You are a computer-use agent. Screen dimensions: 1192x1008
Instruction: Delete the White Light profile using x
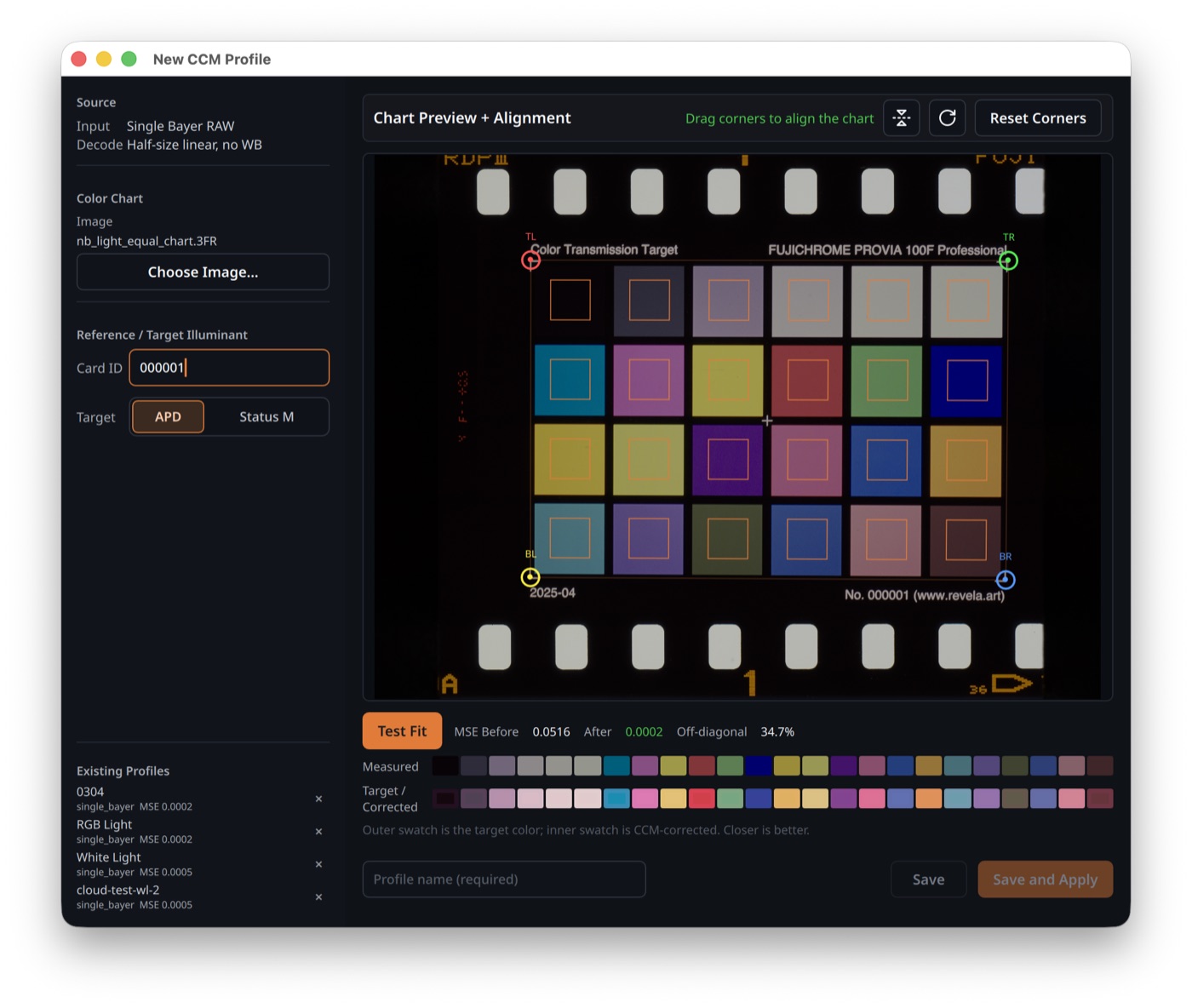(318, 864)
